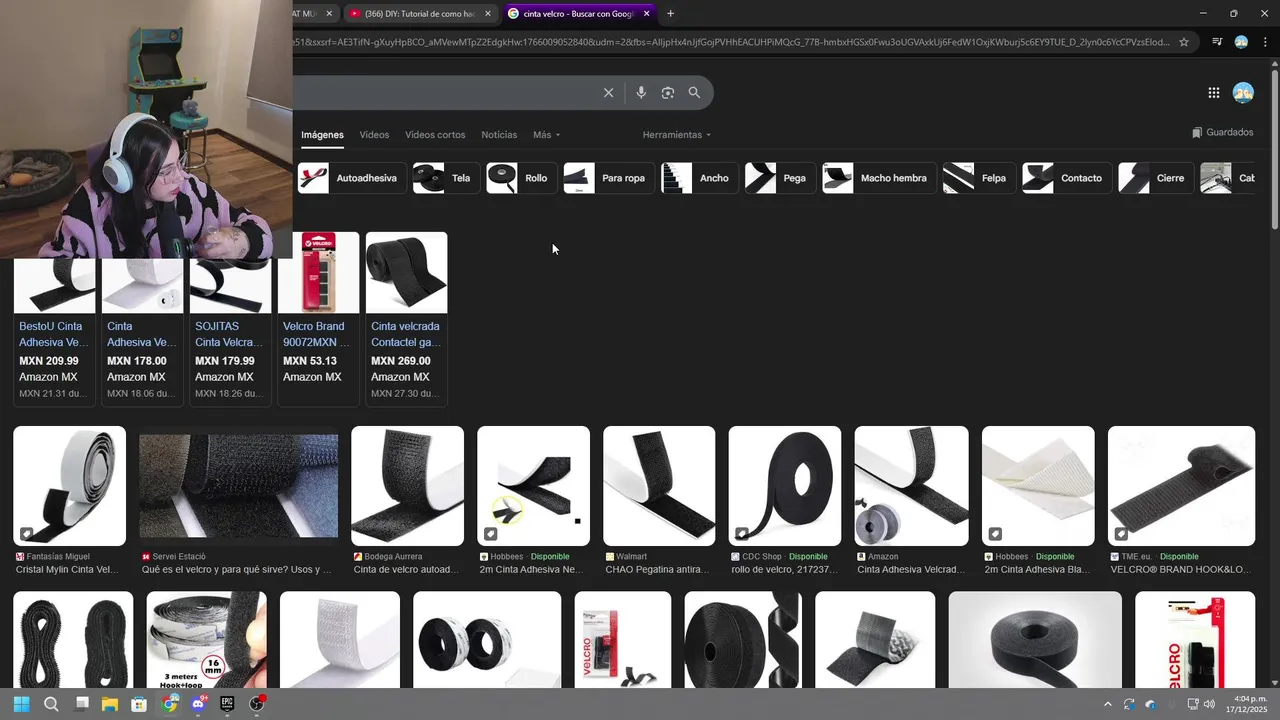Filter images by Macho hembra chip
The image size is (1280, 720).
pyautogui.click(x=879, y=178)
